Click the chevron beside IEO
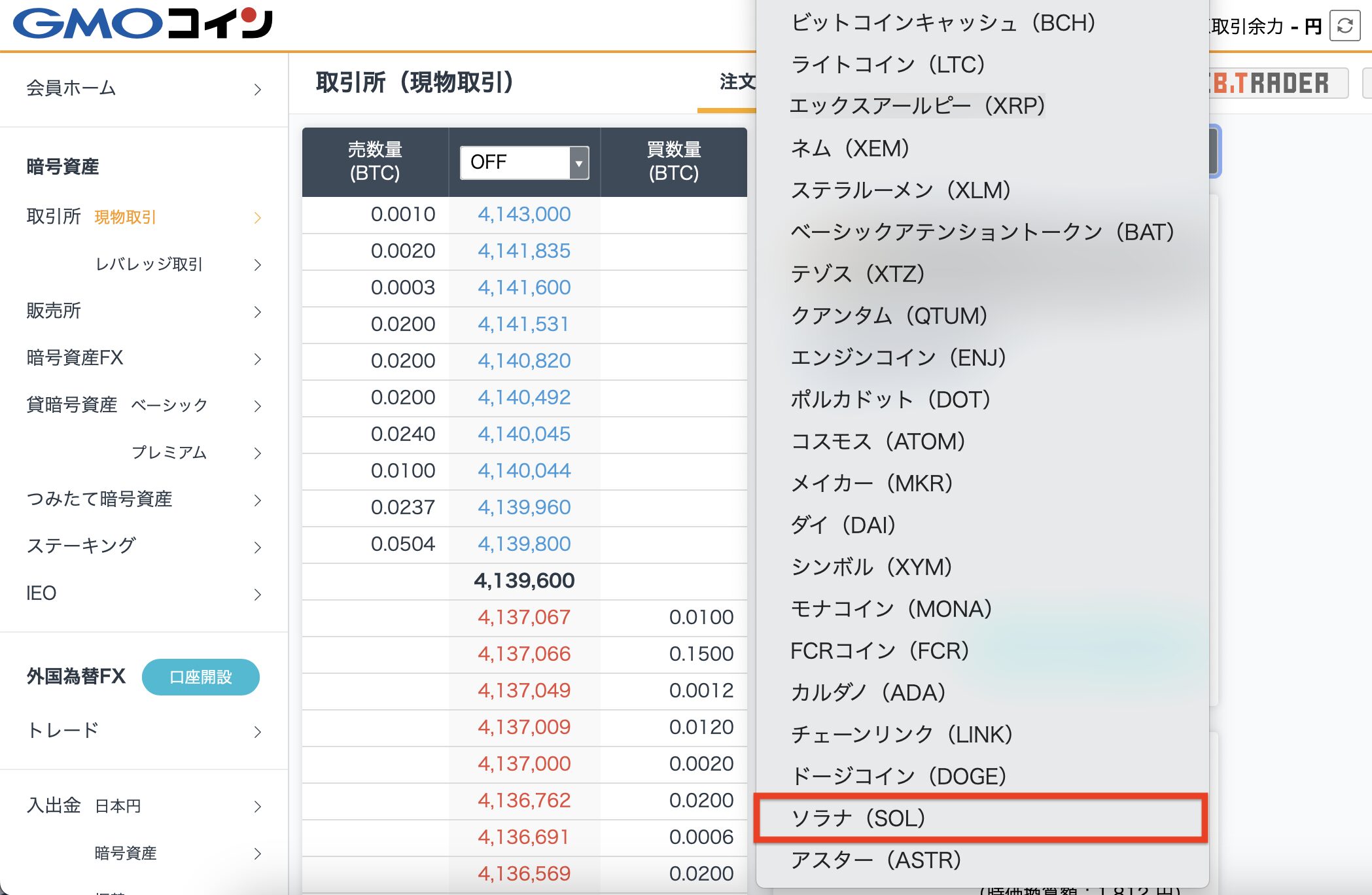The height and width of the screenshot is (895, 1372). tap(258, 595)
